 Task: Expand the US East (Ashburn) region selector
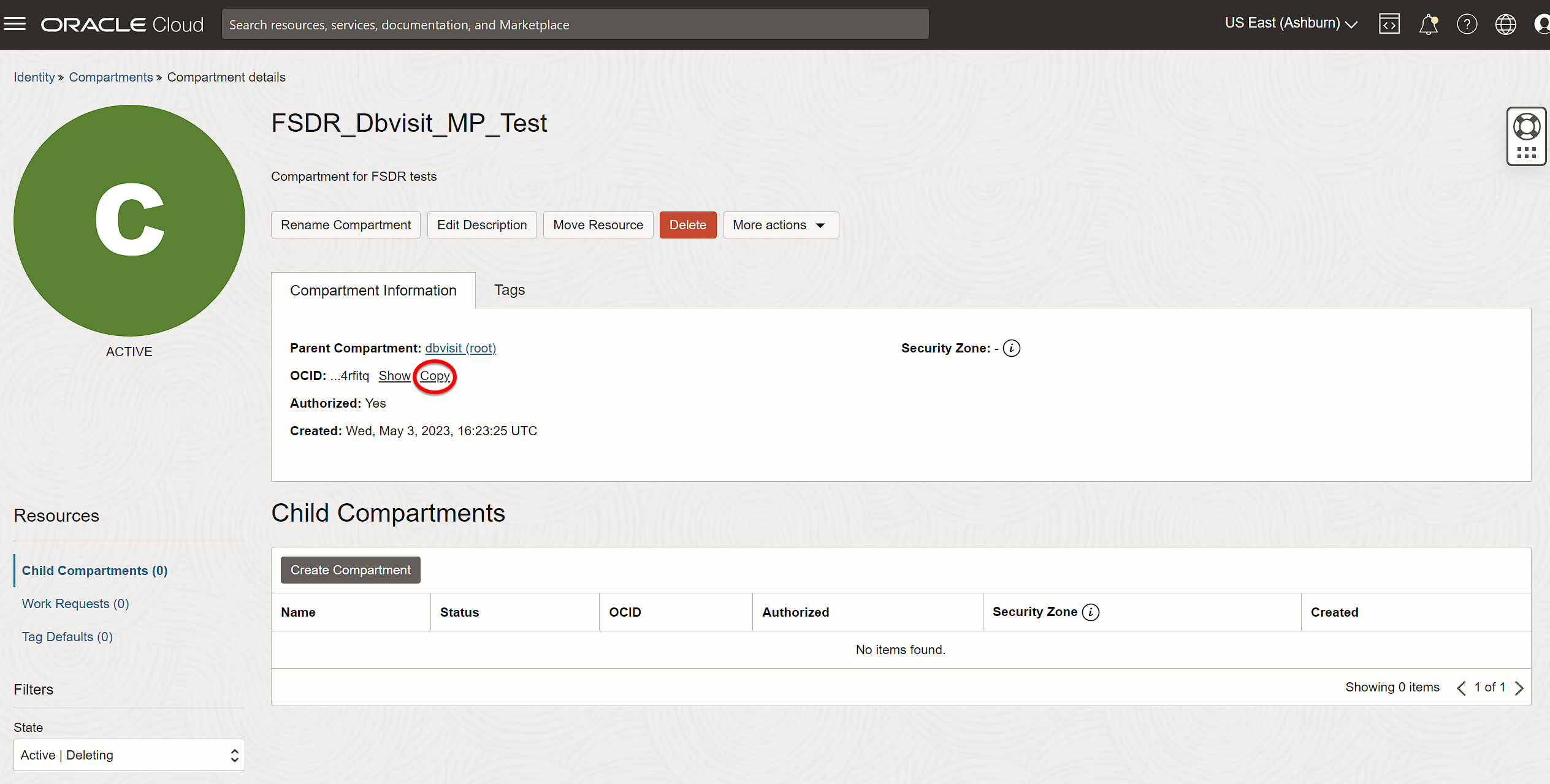(1291, 23)
